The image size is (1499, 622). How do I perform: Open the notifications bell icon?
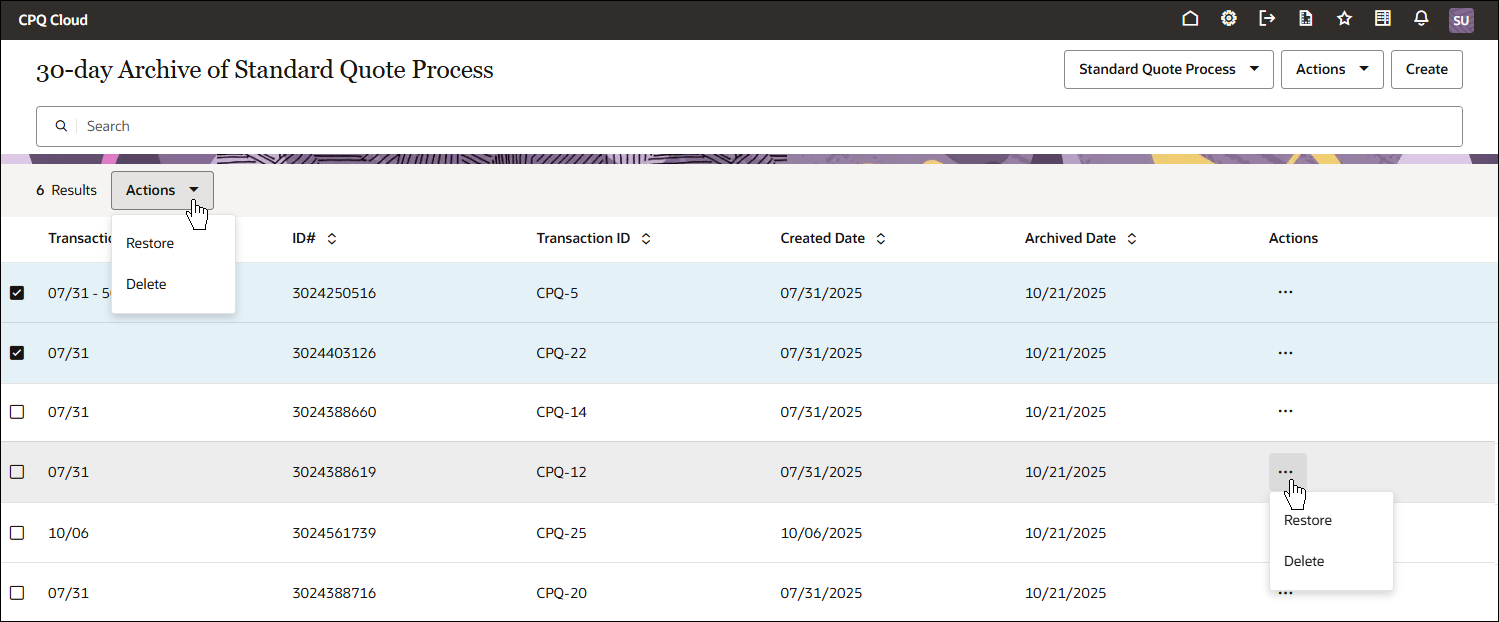[1421, 18]
